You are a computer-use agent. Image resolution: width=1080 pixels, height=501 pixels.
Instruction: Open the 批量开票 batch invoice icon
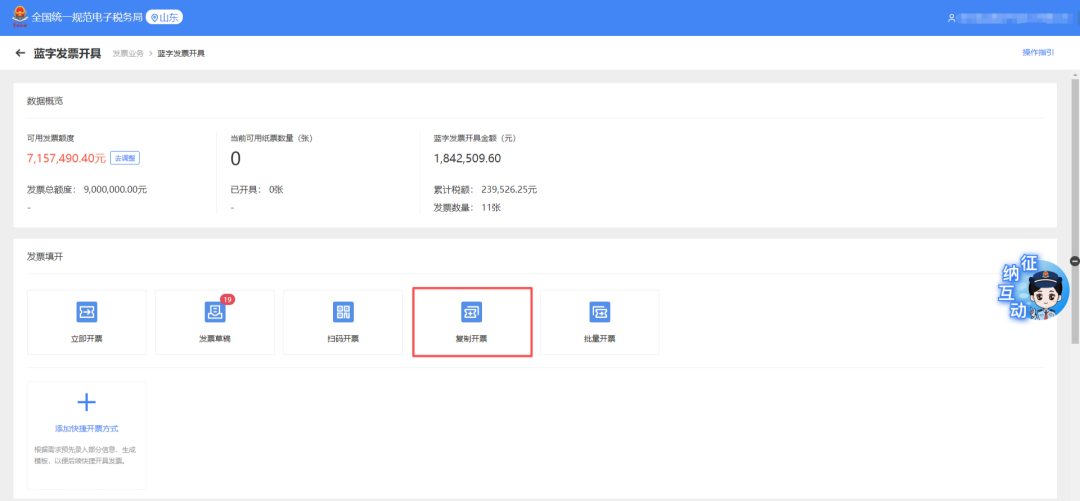click(599, 312)
